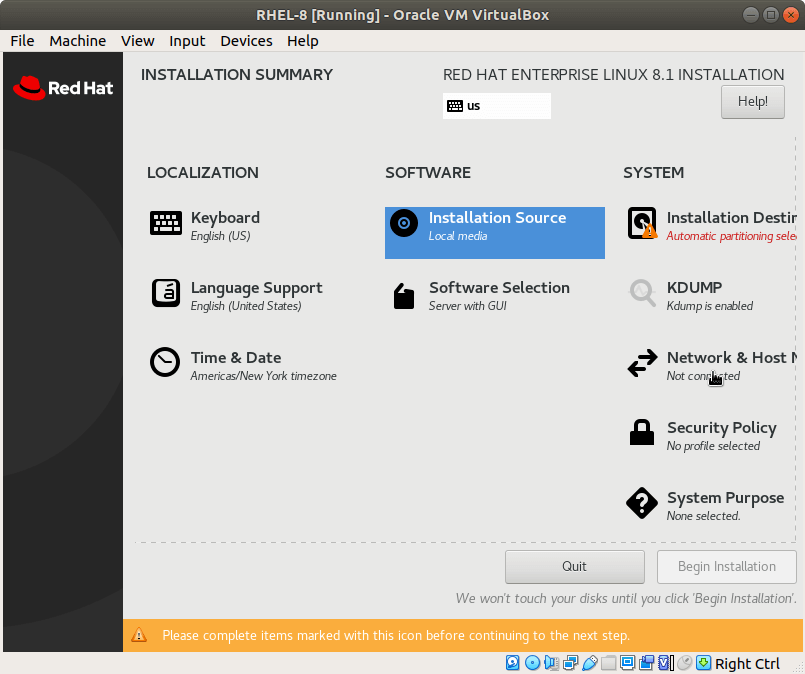This screenshot has width=805, height=674.
Task: Click the Quit button
Action: (x=574, y=566)
